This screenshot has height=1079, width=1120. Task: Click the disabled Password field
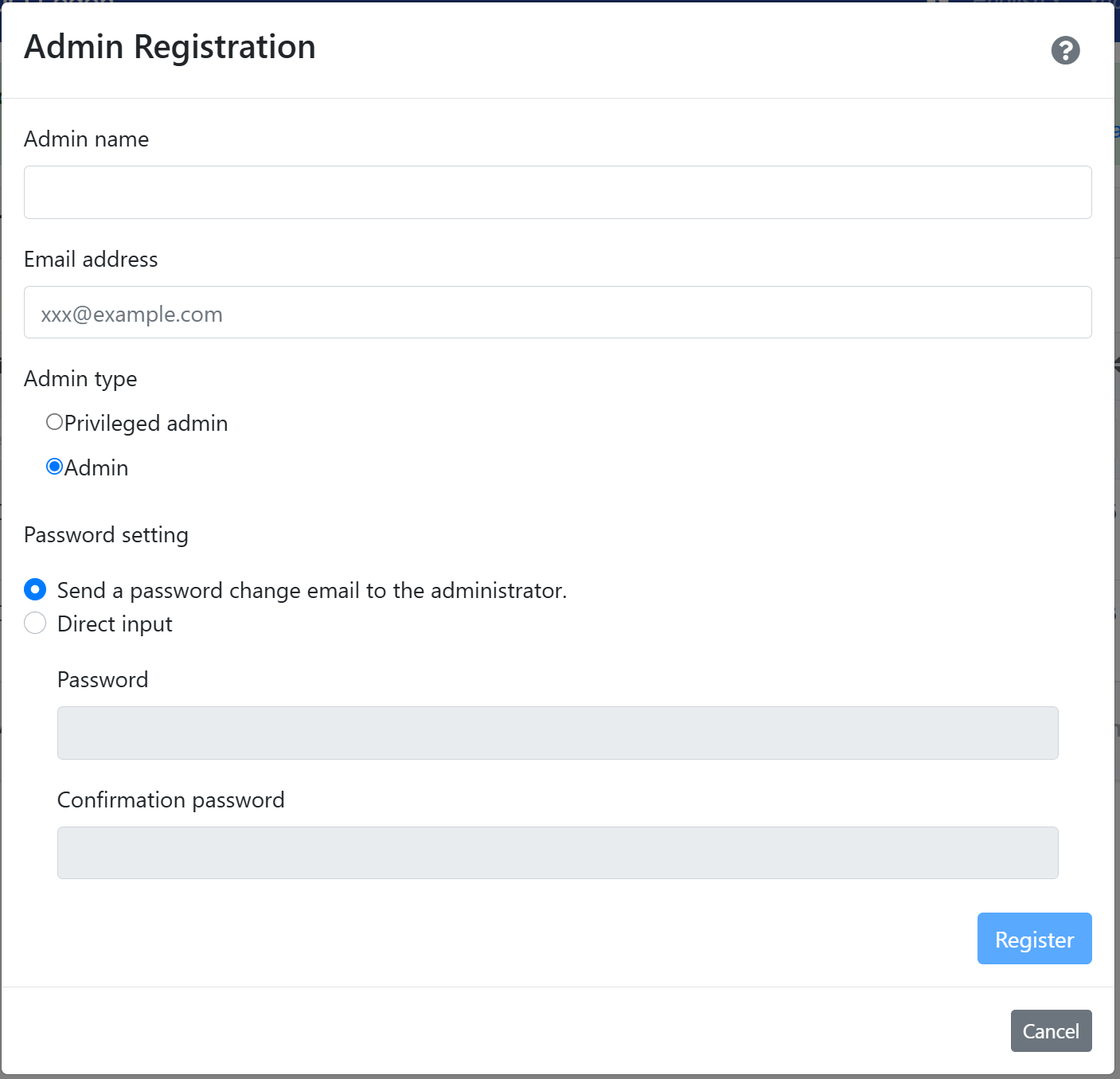(x=557, y=733)
